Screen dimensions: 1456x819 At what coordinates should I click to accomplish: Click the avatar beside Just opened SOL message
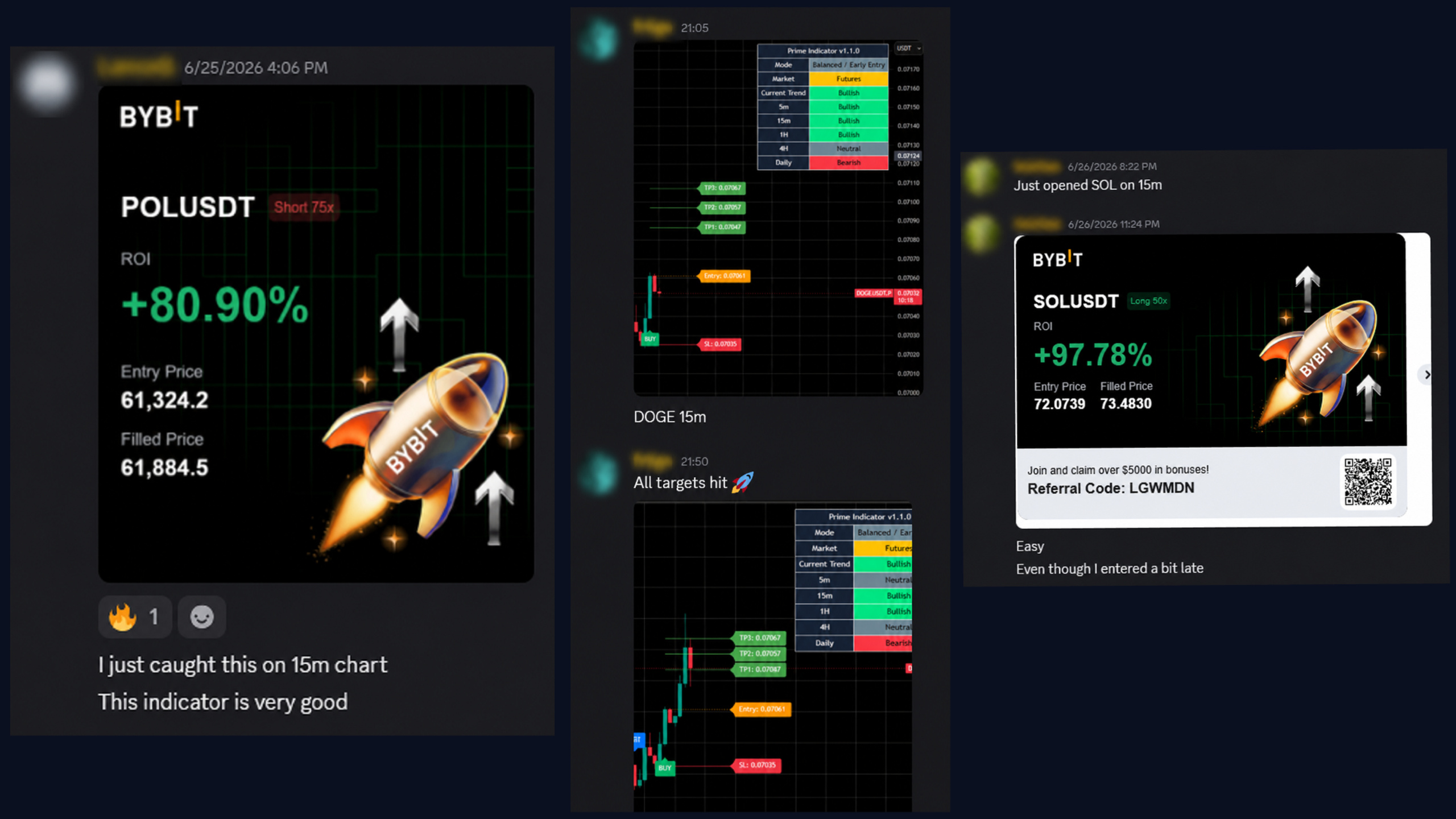pyautogui.click(x=981, y=177)
